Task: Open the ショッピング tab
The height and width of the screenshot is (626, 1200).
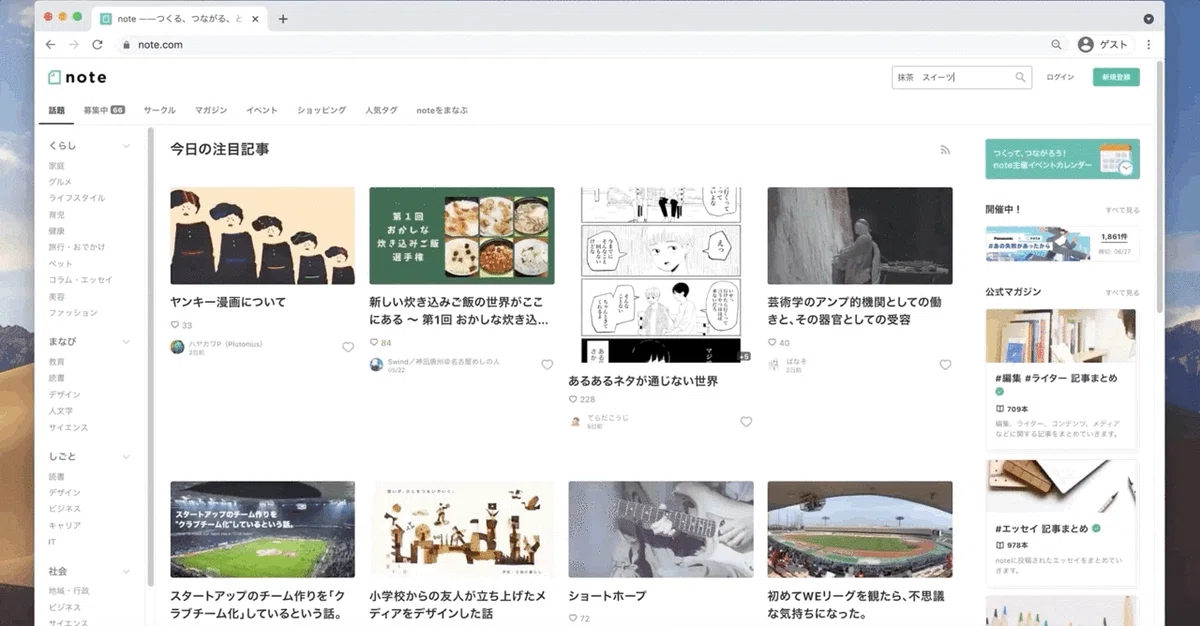Action: click(322, 110)
